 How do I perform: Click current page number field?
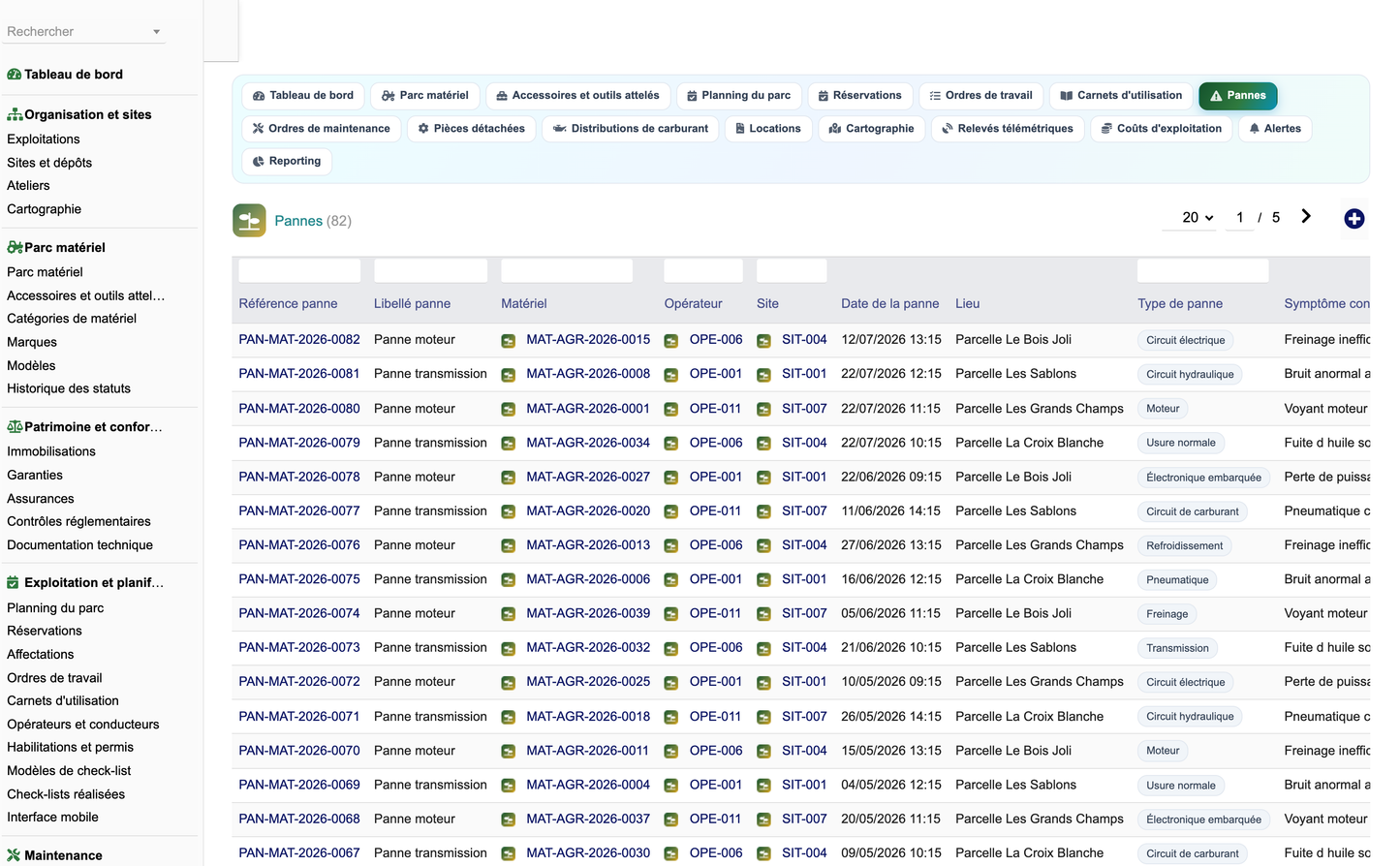click(x=1239, y=218)
